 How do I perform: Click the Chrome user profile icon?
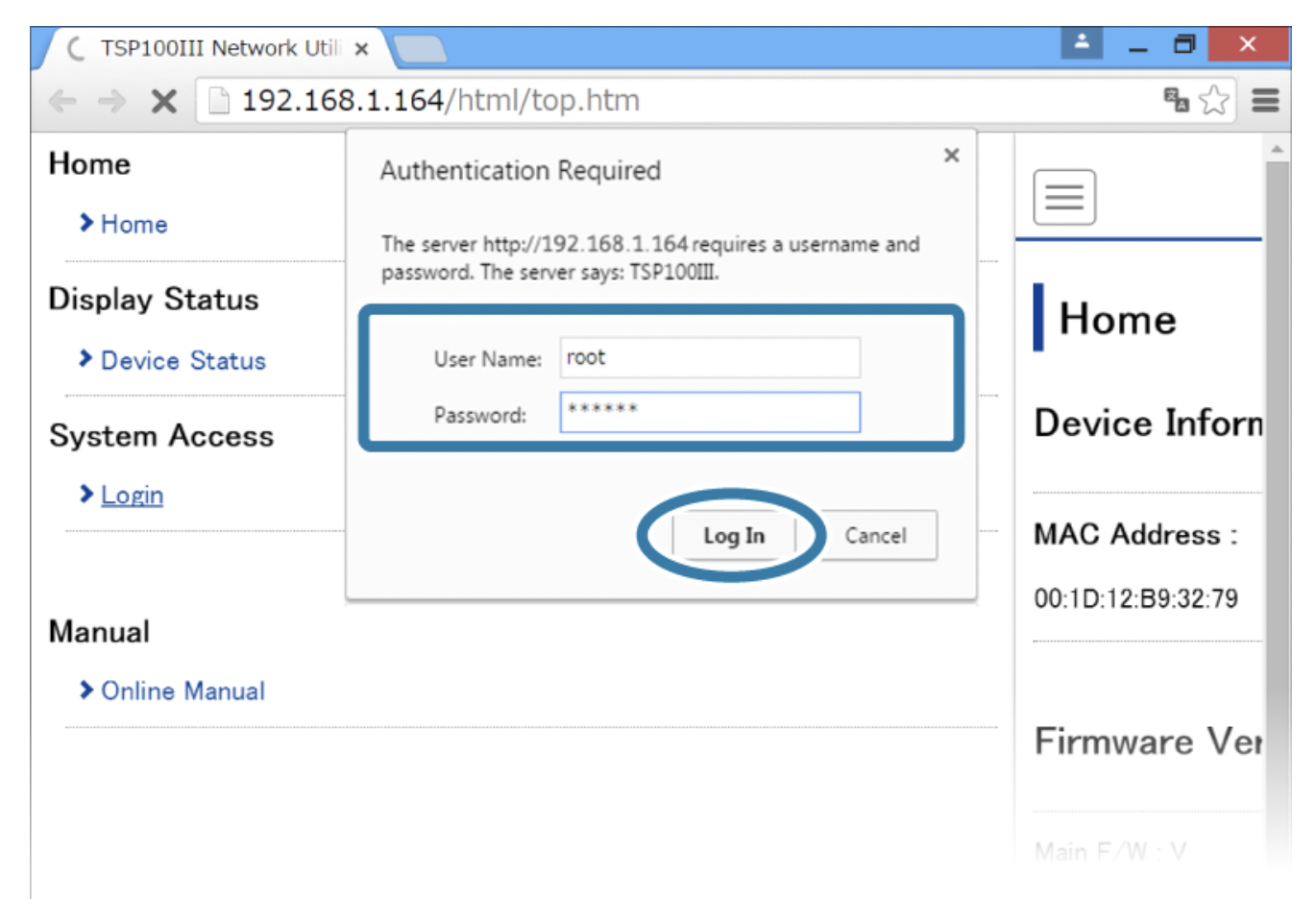click(x=1081, y=43)
